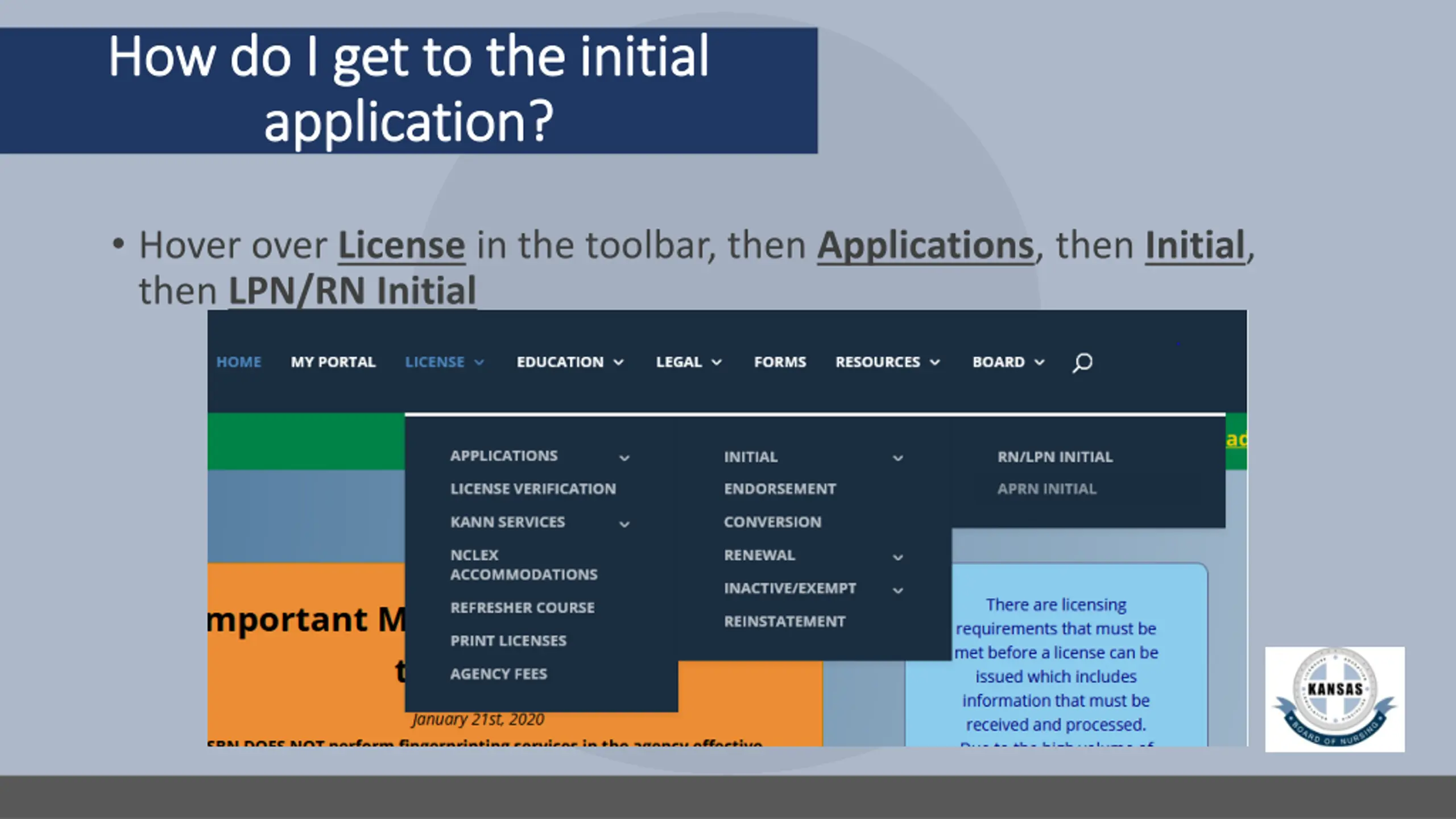Expand the Applications submenu arrow
The height and width of the screenshot is (819, 1456).
[x=624, y=458]
